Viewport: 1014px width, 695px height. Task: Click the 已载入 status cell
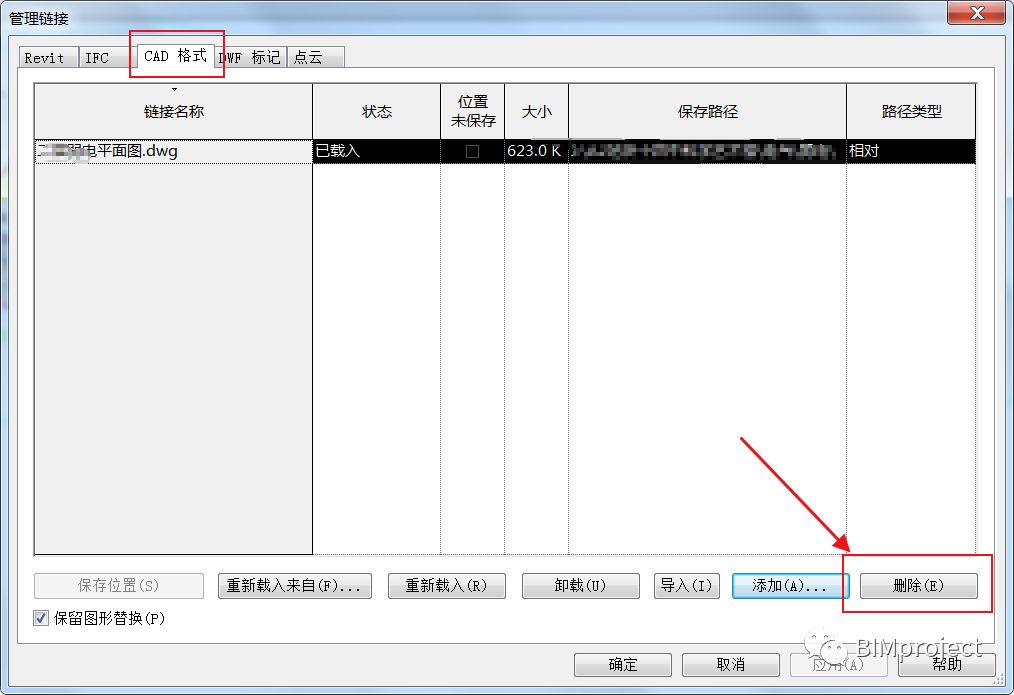[x=376, y=151]
